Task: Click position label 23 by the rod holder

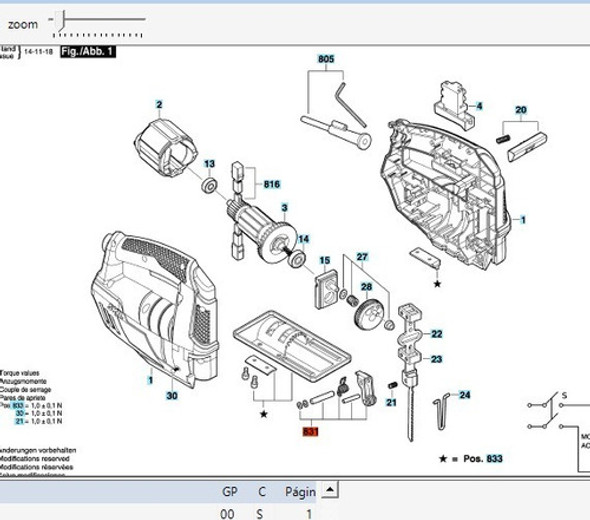Action: click(436, 359)
